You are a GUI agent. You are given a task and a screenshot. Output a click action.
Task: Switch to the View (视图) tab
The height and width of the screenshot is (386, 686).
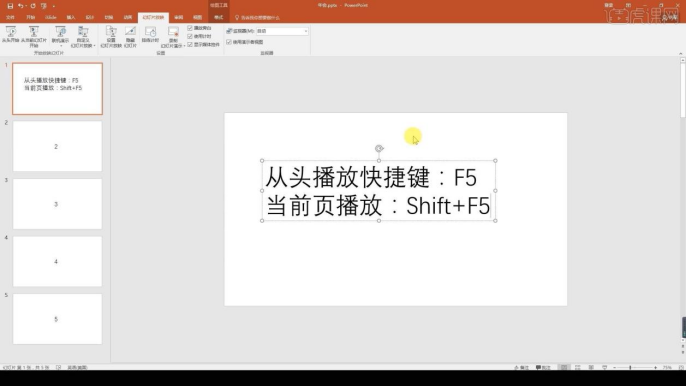198,18
